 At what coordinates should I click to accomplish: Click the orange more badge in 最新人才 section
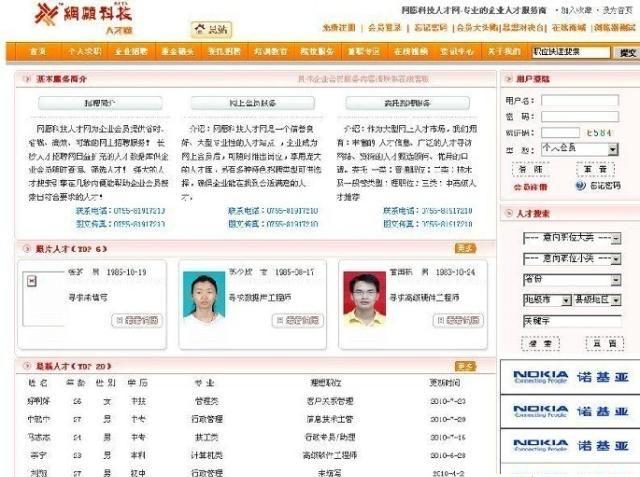click(465, 366)
